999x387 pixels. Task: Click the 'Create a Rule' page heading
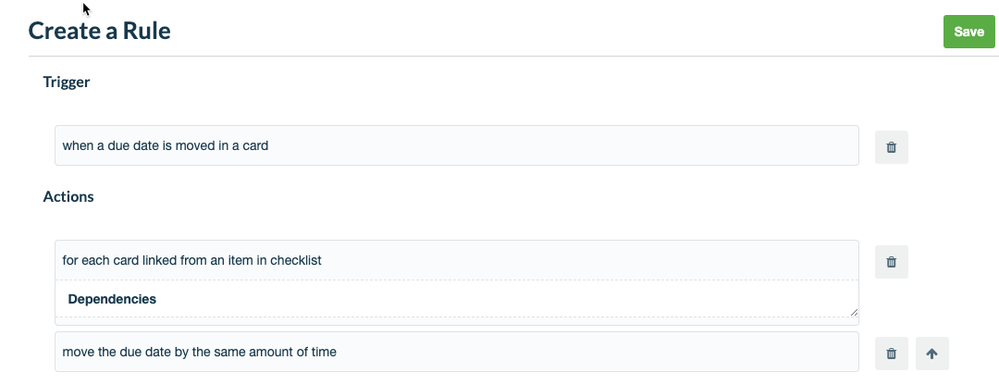(x=99, y=31)
